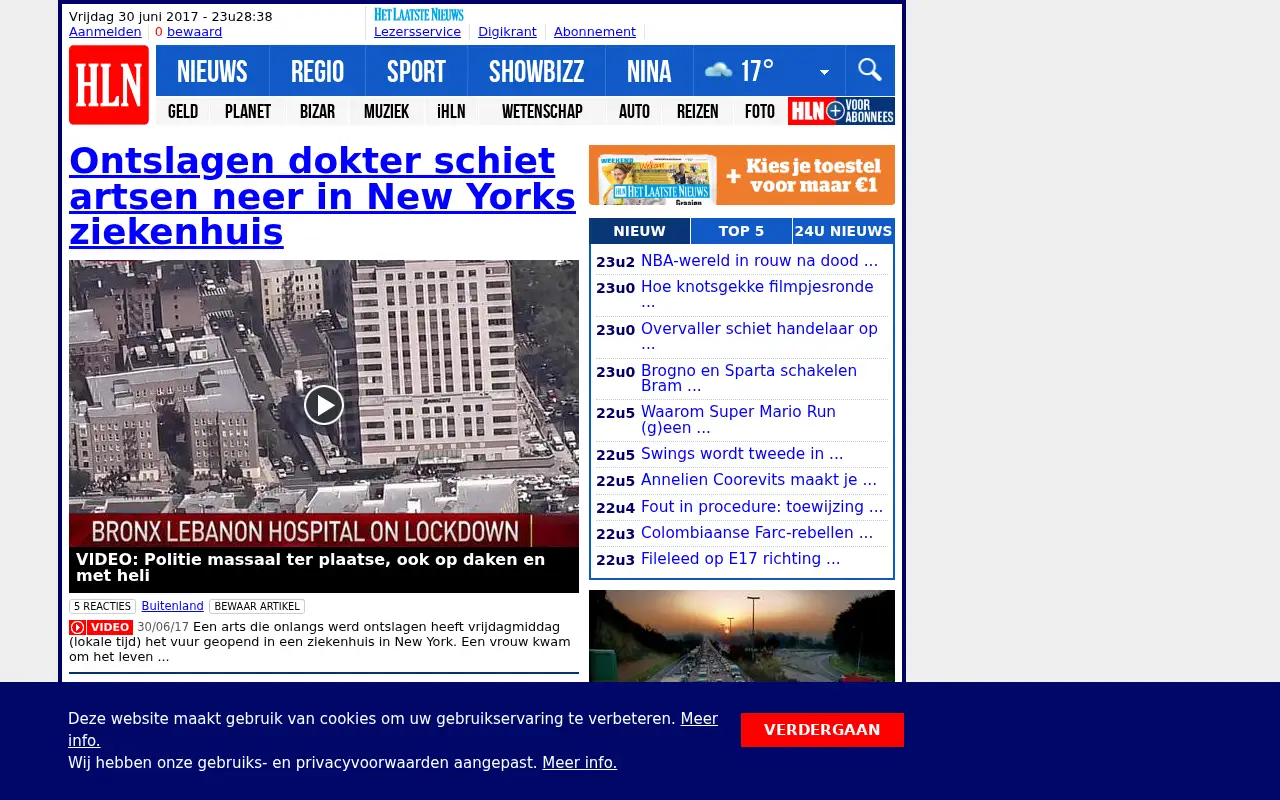The image size is (1280, 800).
Task: Click BEWAAR ARTIKEL button
Action: (257, 606)
